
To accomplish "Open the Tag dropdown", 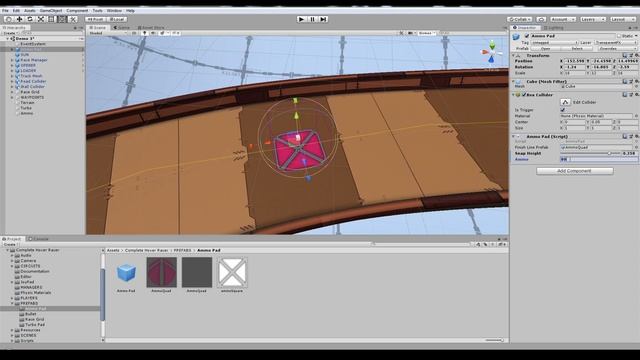I will pos(555,42).
